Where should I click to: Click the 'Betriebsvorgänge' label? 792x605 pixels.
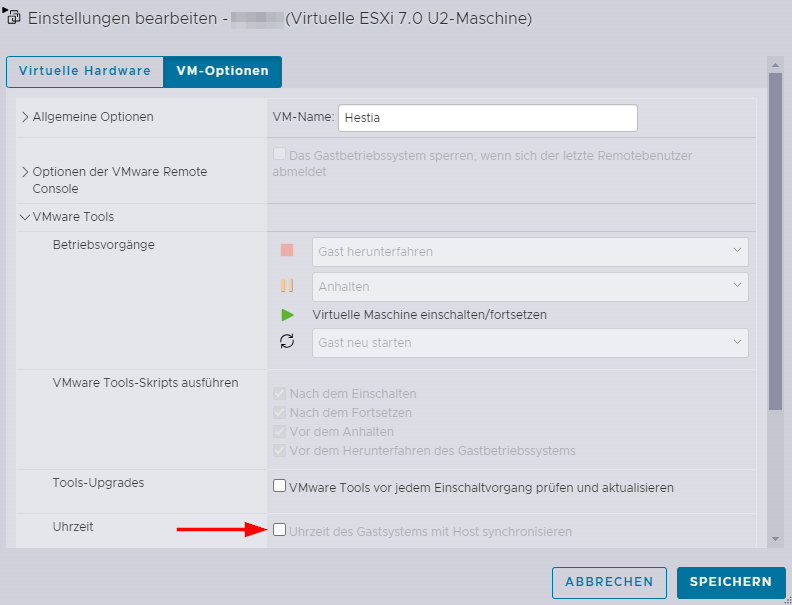(x=104, y=245)
